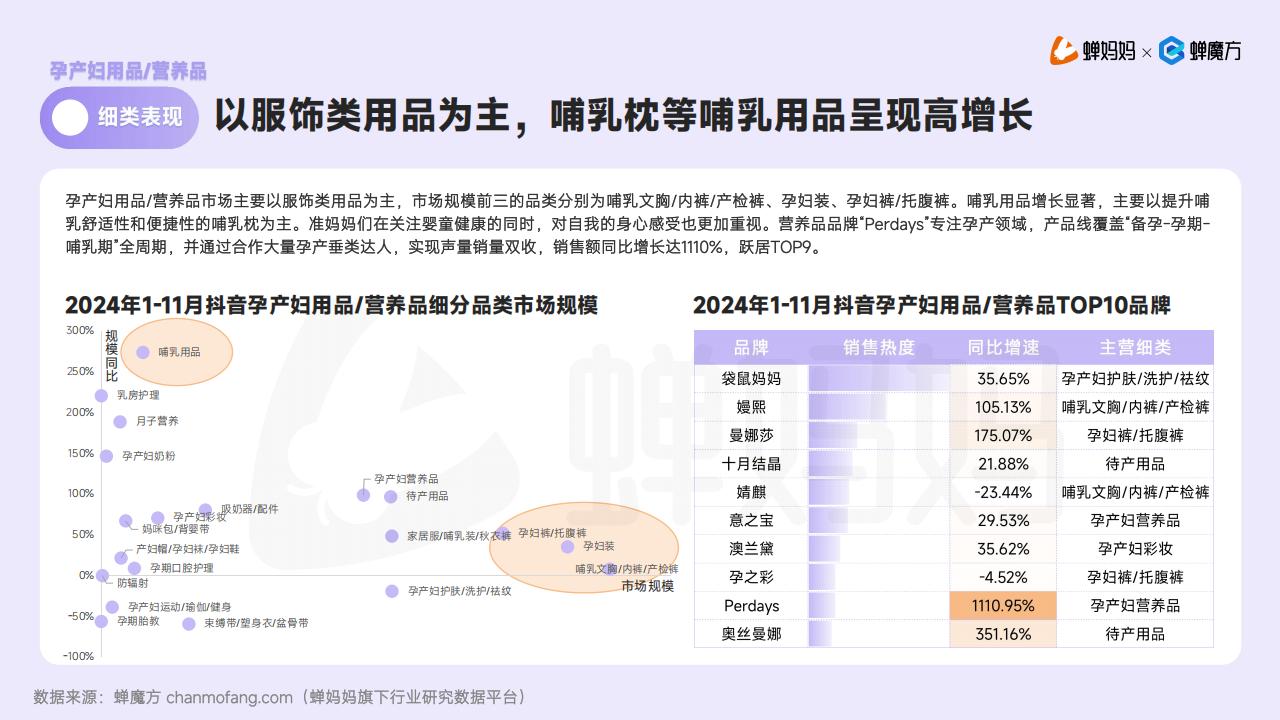Click the 孕之彩 brand cell
Screen dimensions: 1280x720
click(751, 577)
